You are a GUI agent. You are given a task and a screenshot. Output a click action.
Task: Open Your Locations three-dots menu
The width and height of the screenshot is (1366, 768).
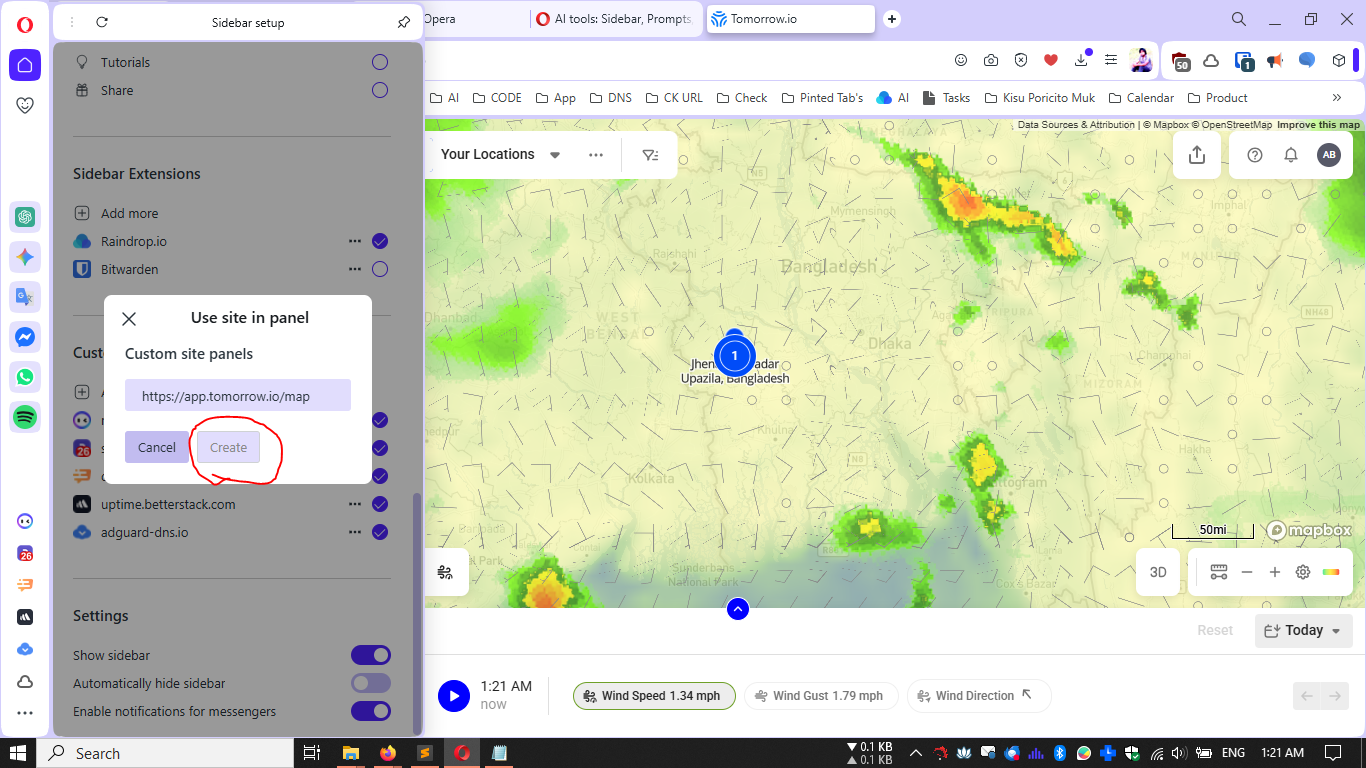tap(596, 155)
